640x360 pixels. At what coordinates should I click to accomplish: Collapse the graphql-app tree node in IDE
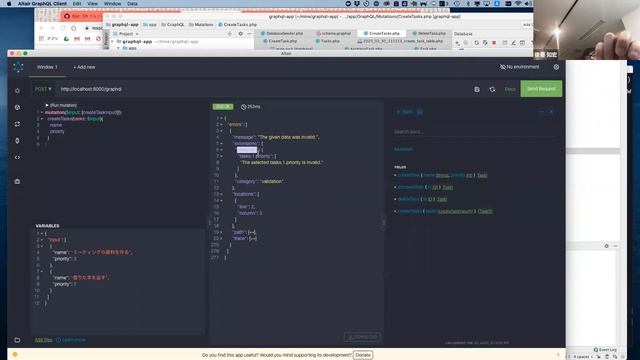pyautogui.click(x=113, y=42)
